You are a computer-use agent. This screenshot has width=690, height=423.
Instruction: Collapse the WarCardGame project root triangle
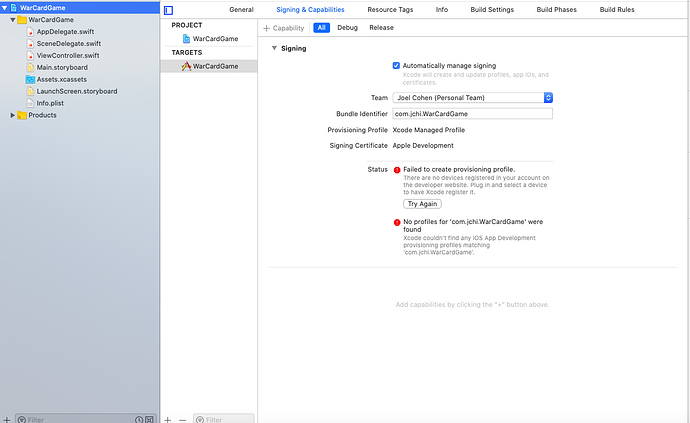tap(4, 7)
